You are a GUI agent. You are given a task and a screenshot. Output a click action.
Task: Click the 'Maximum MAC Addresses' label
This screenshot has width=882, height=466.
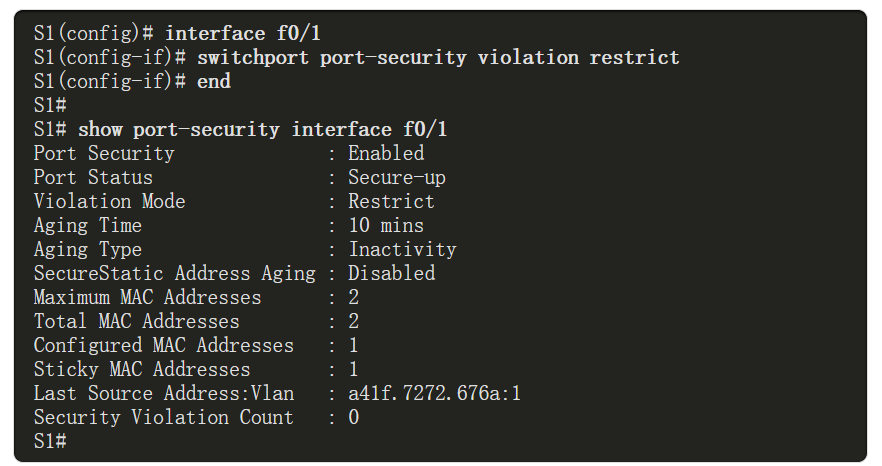tap(147, 297)
